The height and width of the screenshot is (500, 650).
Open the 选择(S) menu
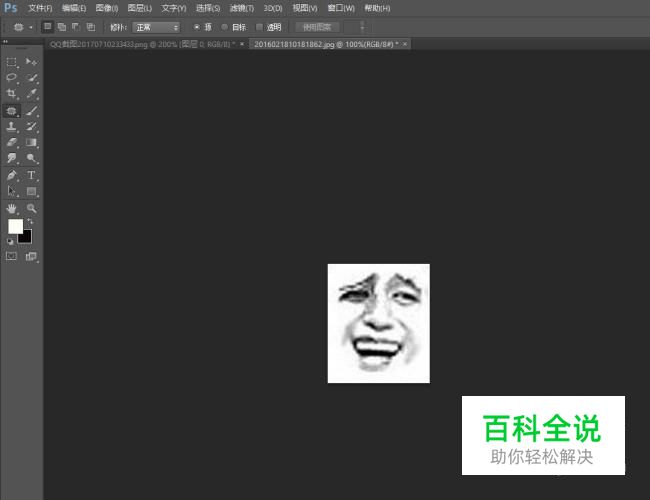pos(208,8)
